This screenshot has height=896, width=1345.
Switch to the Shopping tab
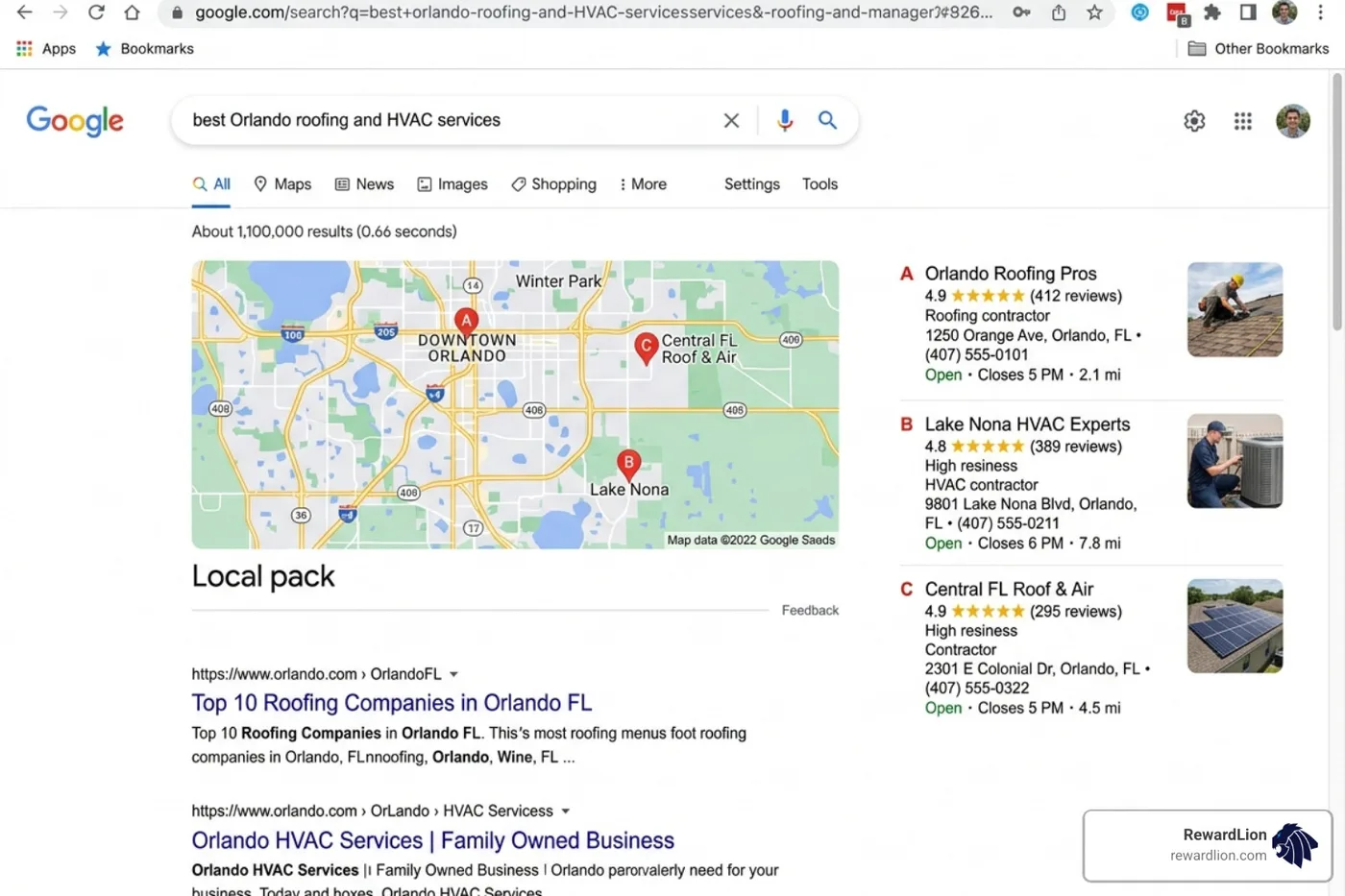click(553, 184)
